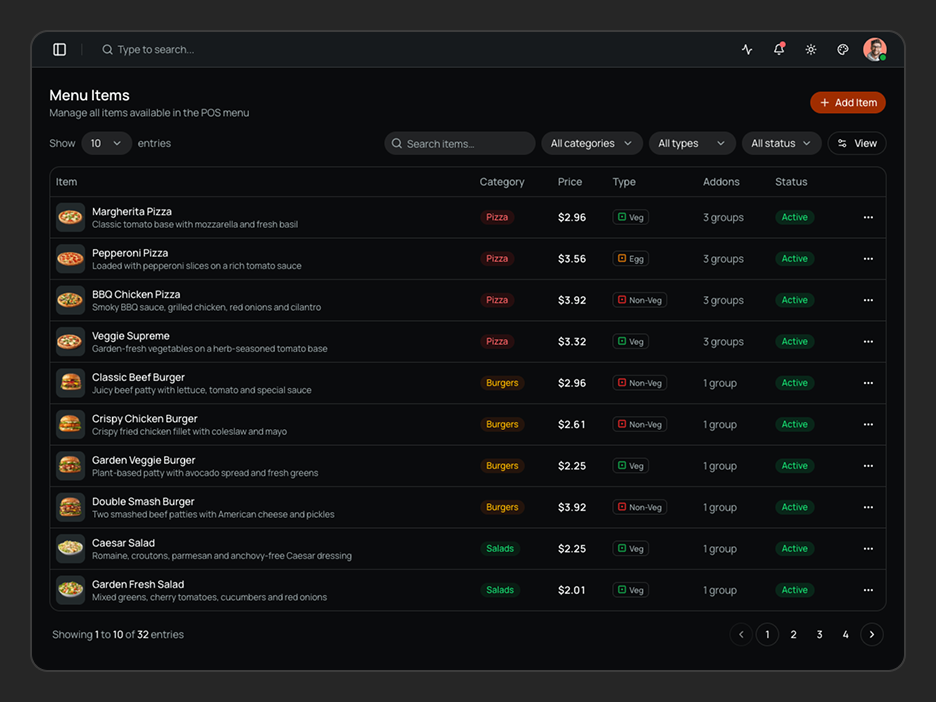Open the color palette theme icon
This screenshot has width=936, height=702.
coord(843,50)
